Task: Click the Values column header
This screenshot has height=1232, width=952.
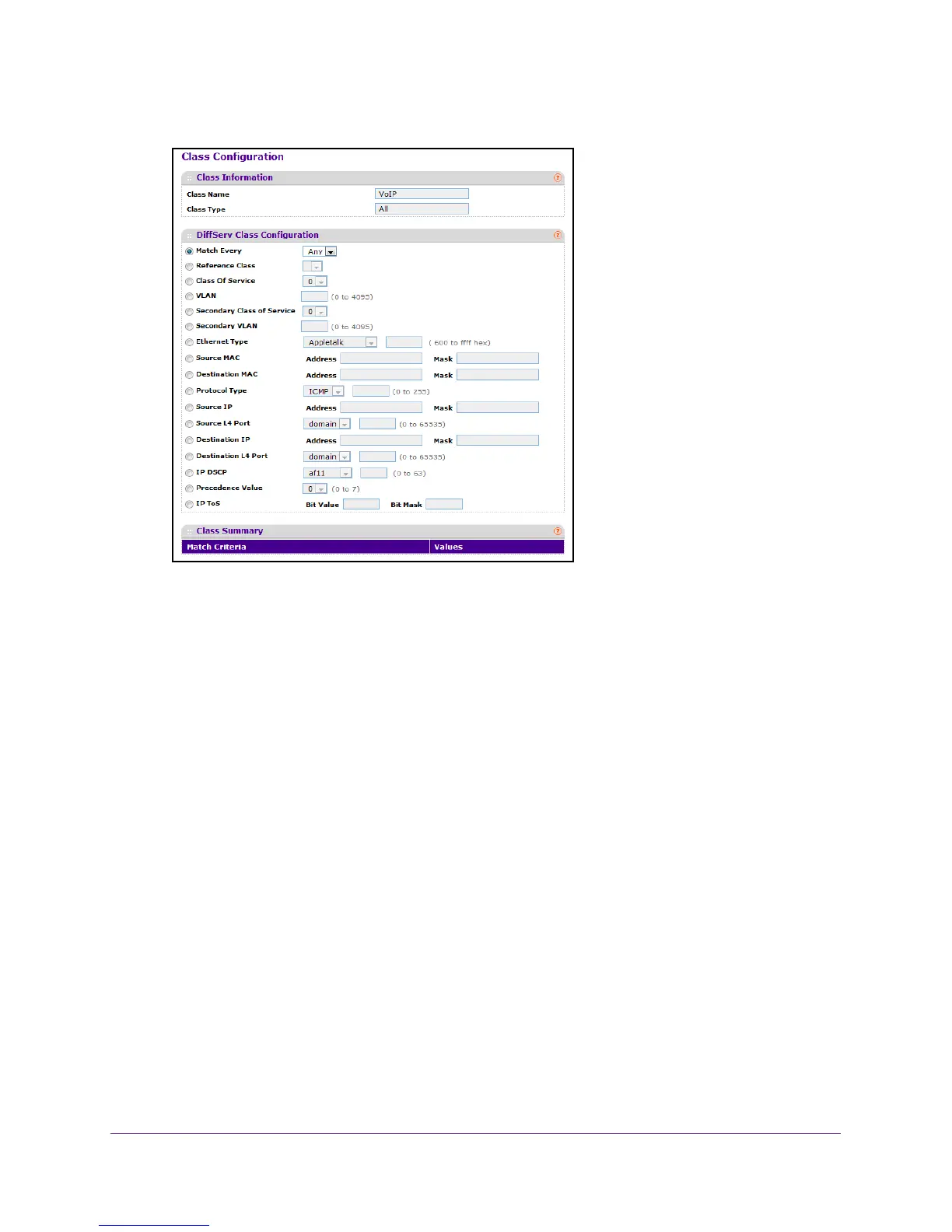Action: click(497, 547)
